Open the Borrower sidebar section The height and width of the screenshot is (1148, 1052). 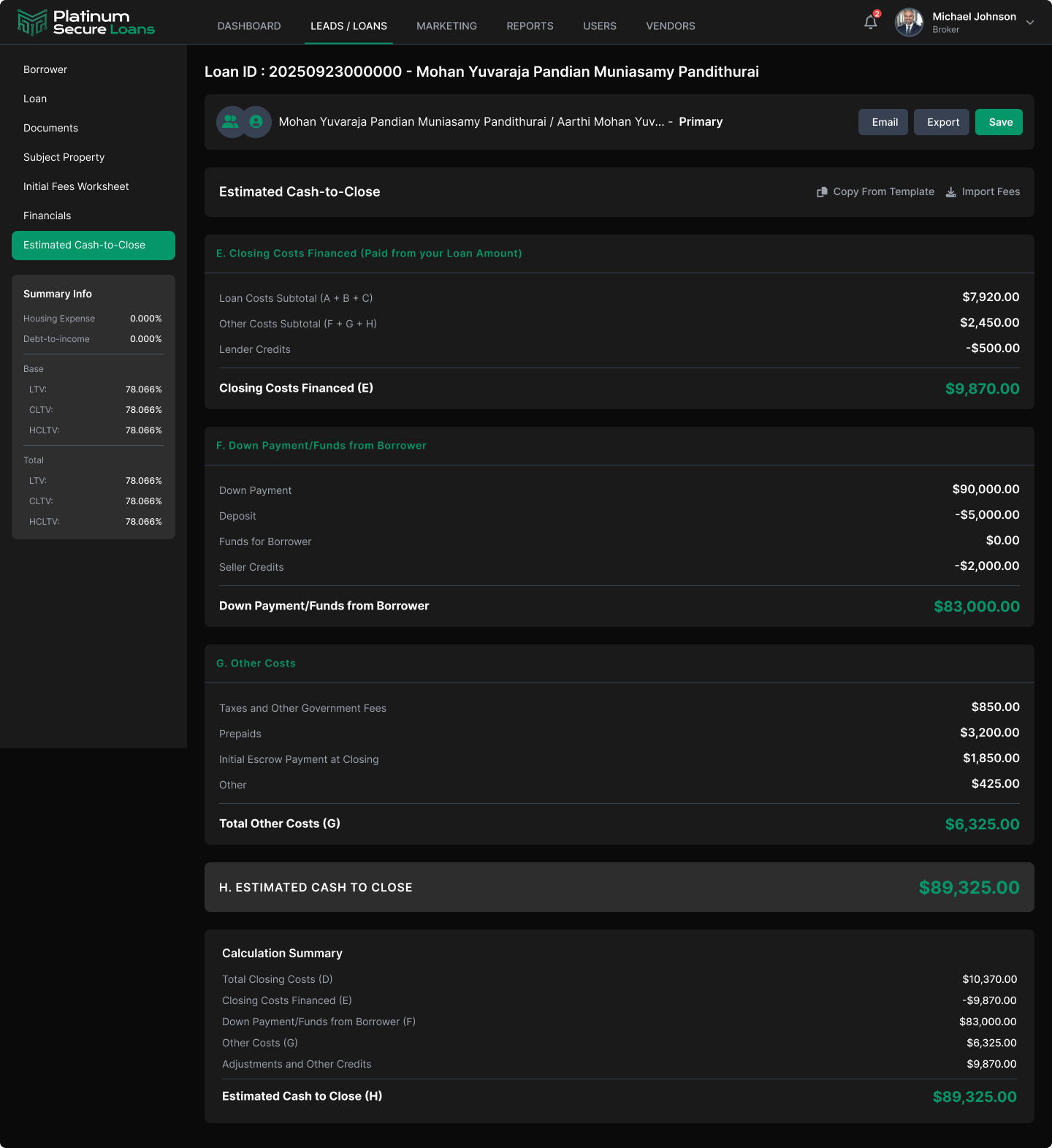pyautogui.click(x=94, y=70)
